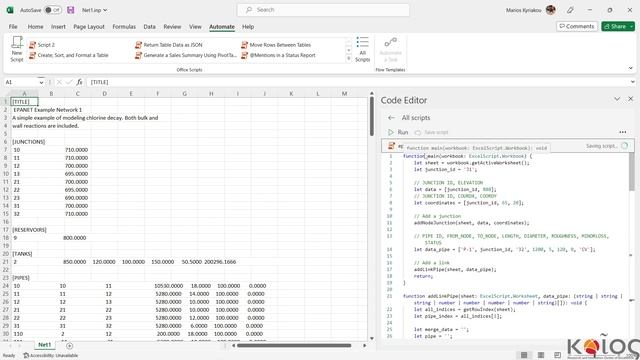Show All Scripts list

(362, 49)
